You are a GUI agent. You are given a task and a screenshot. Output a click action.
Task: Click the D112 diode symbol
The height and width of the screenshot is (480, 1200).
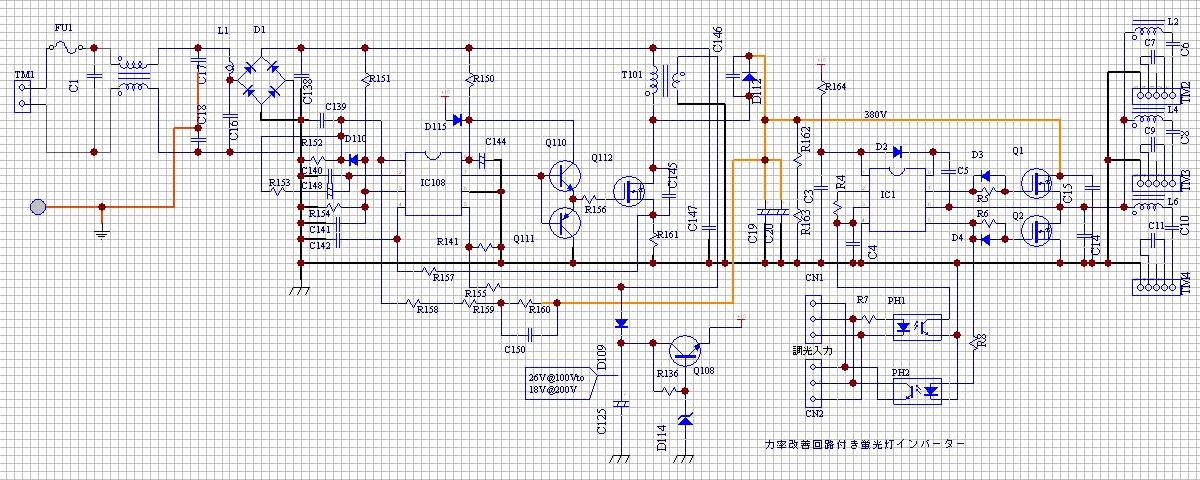[x=748, y=77]
